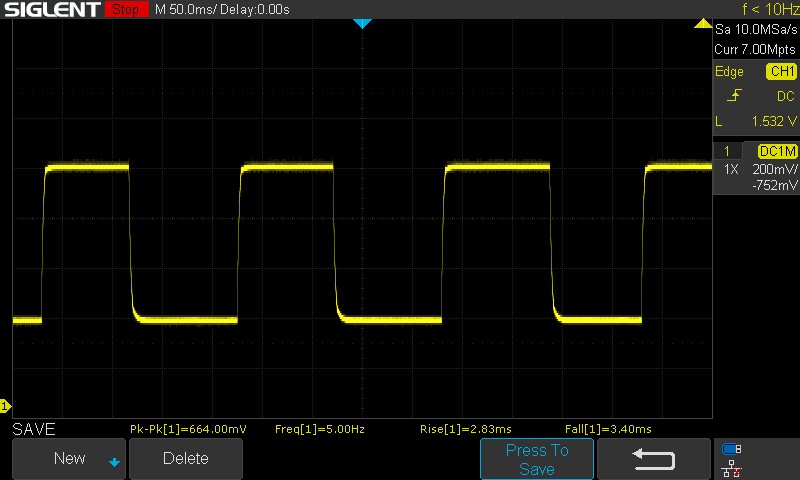Choose the Press To Save softkey
This screenshot has width=800, height=480.
click(x=537, y=459)
